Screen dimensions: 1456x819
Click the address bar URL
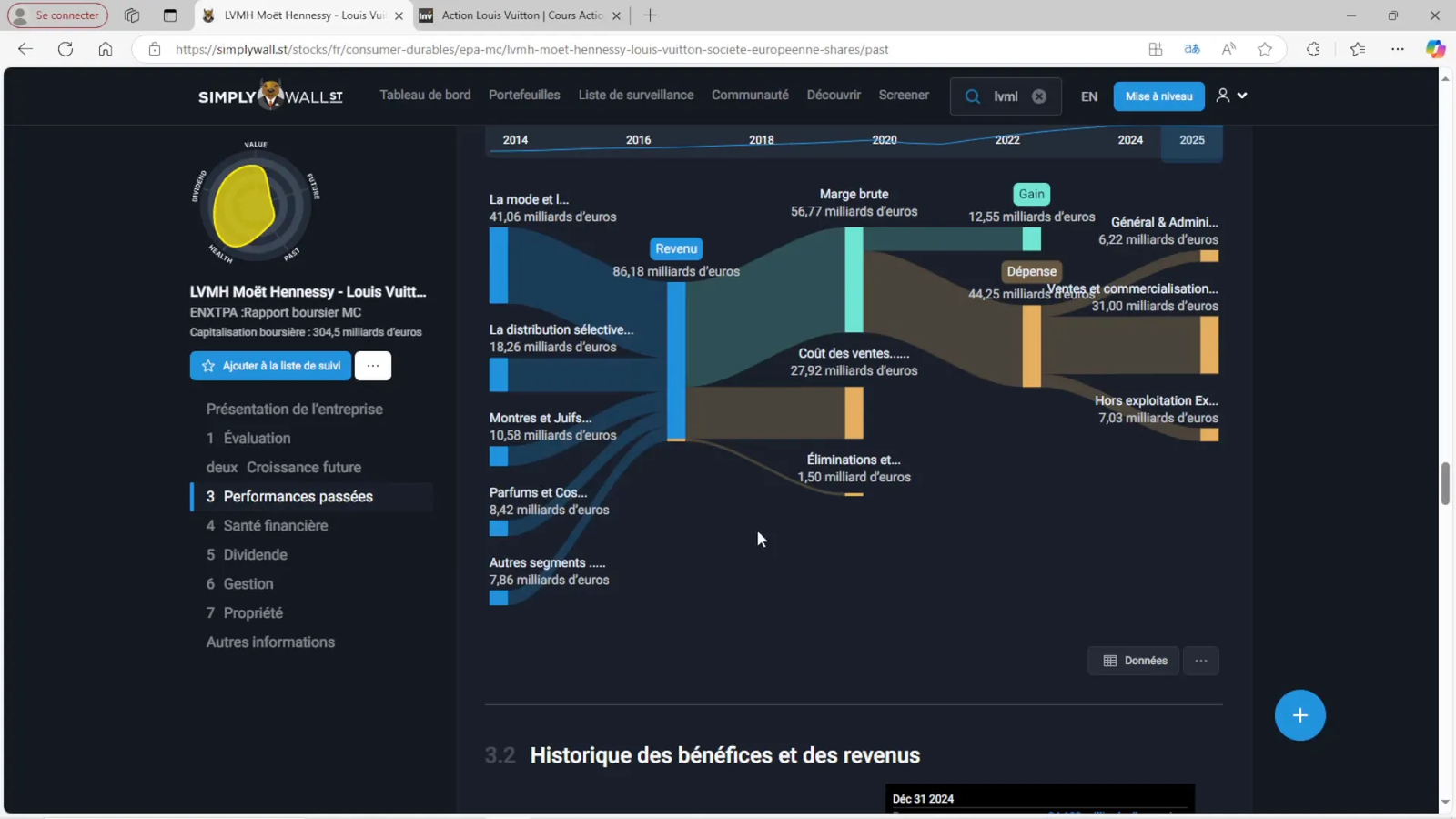(531, 49)
